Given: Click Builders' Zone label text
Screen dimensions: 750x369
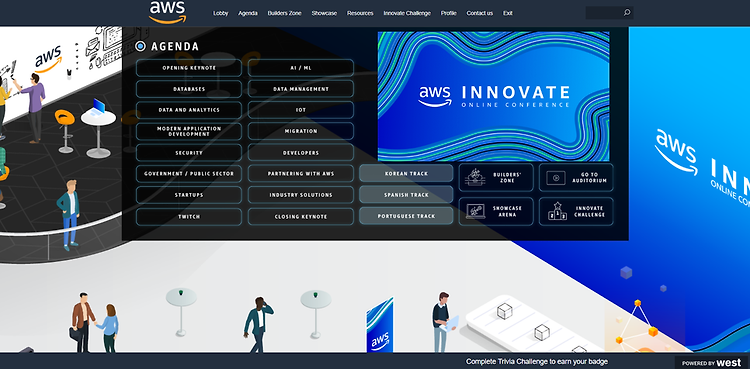Looking at the screenshot, I should point(507,178).
